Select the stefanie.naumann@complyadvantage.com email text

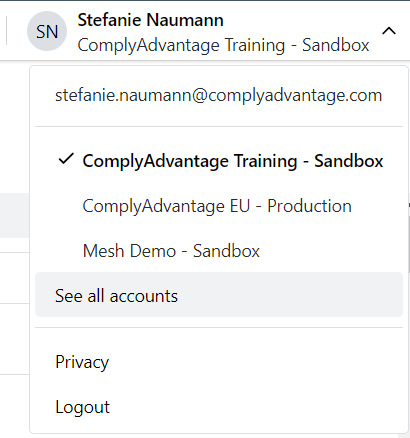[218, 95]
